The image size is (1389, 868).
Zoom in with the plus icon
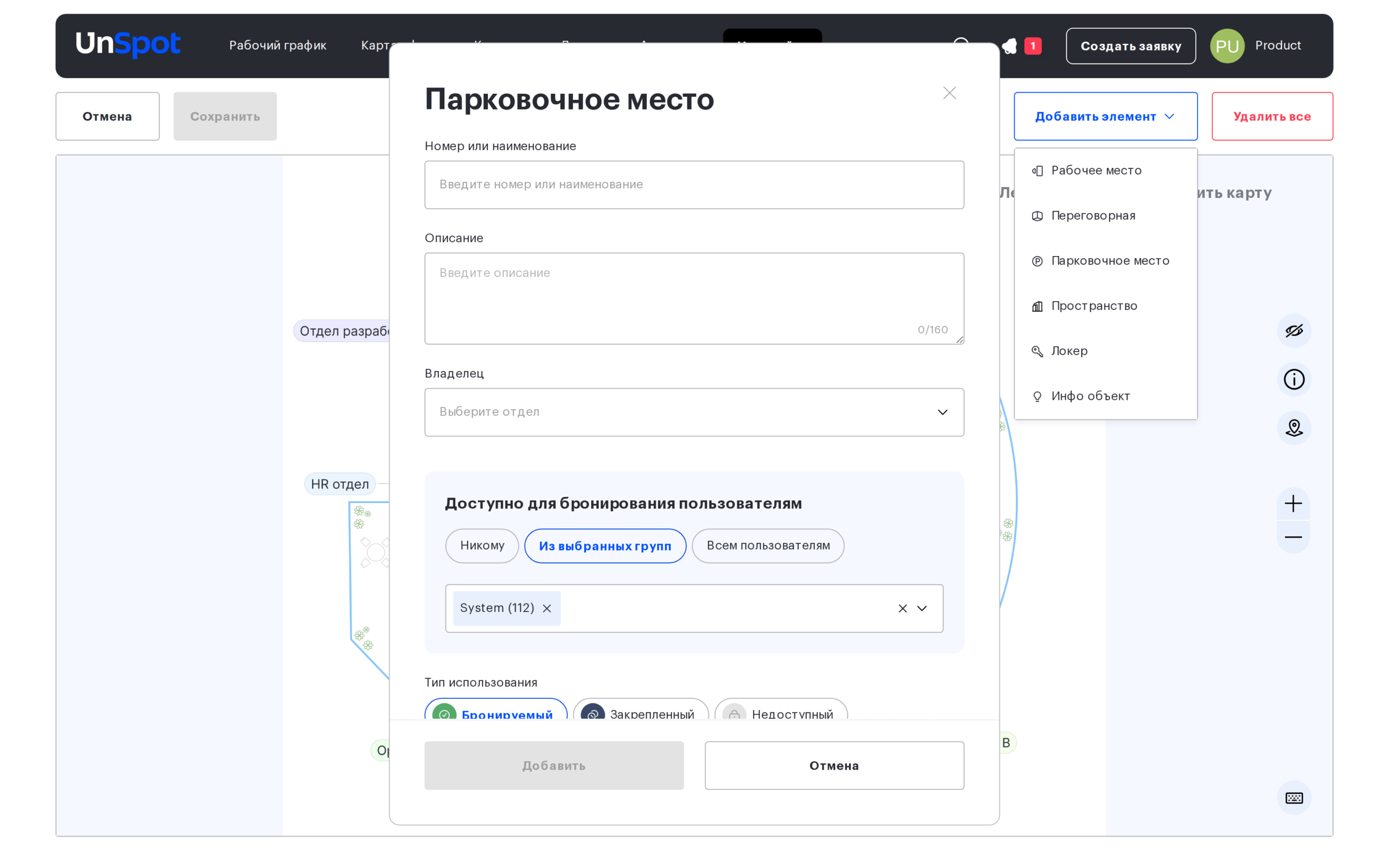click(x=1293, y=503)
